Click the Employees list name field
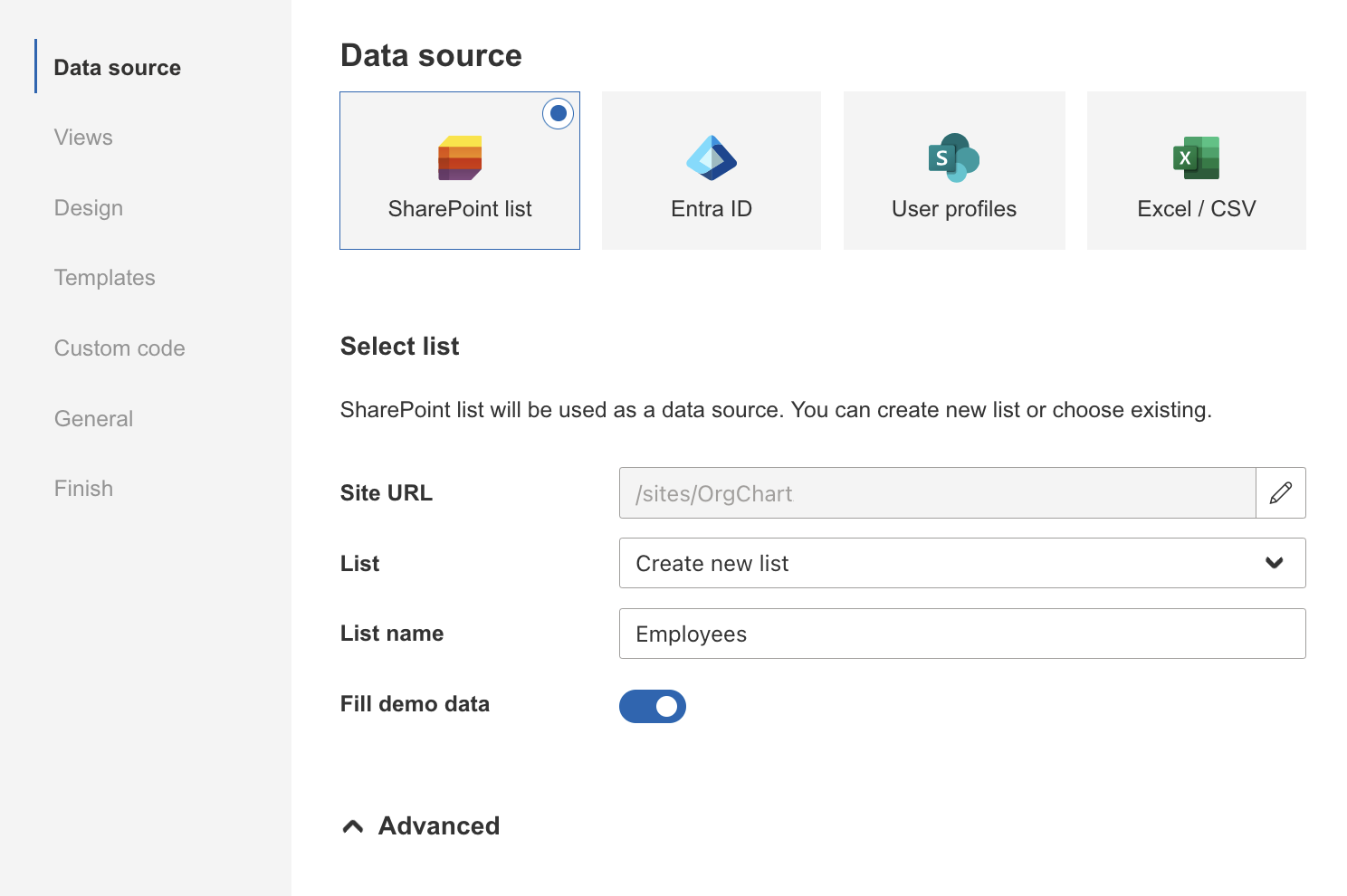Image resolution: width=1347 pixels, height=896 pixels. (x=961, y=634)
